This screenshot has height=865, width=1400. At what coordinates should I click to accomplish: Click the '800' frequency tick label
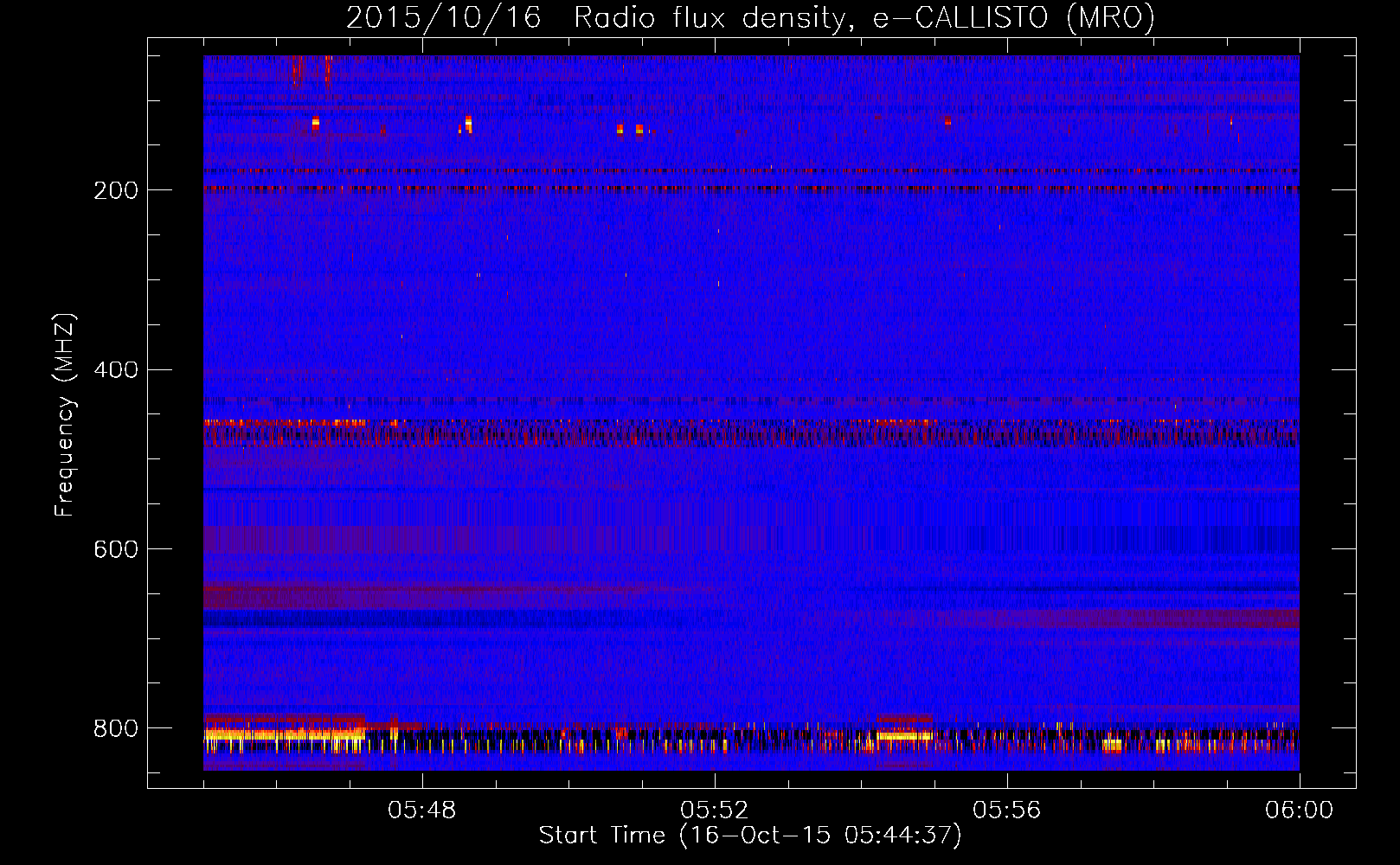[x=115, y=728]
